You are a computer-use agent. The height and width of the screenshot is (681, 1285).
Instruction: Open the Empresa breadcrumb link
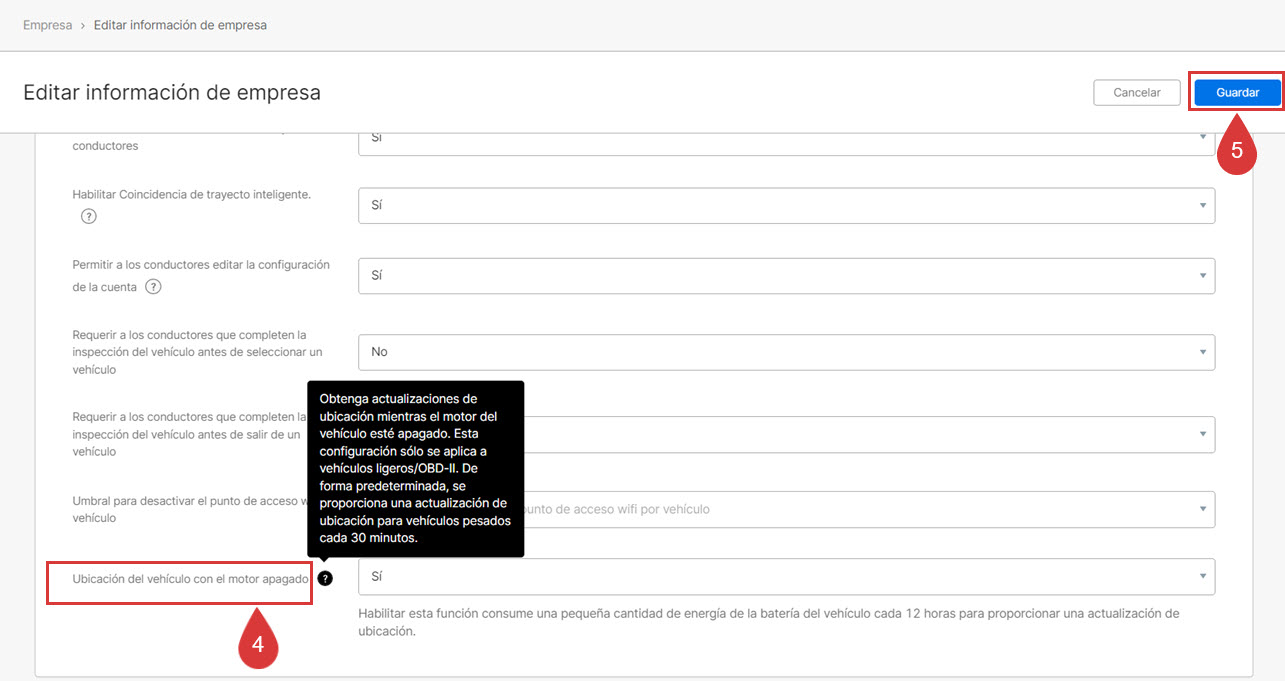[48, 25]
